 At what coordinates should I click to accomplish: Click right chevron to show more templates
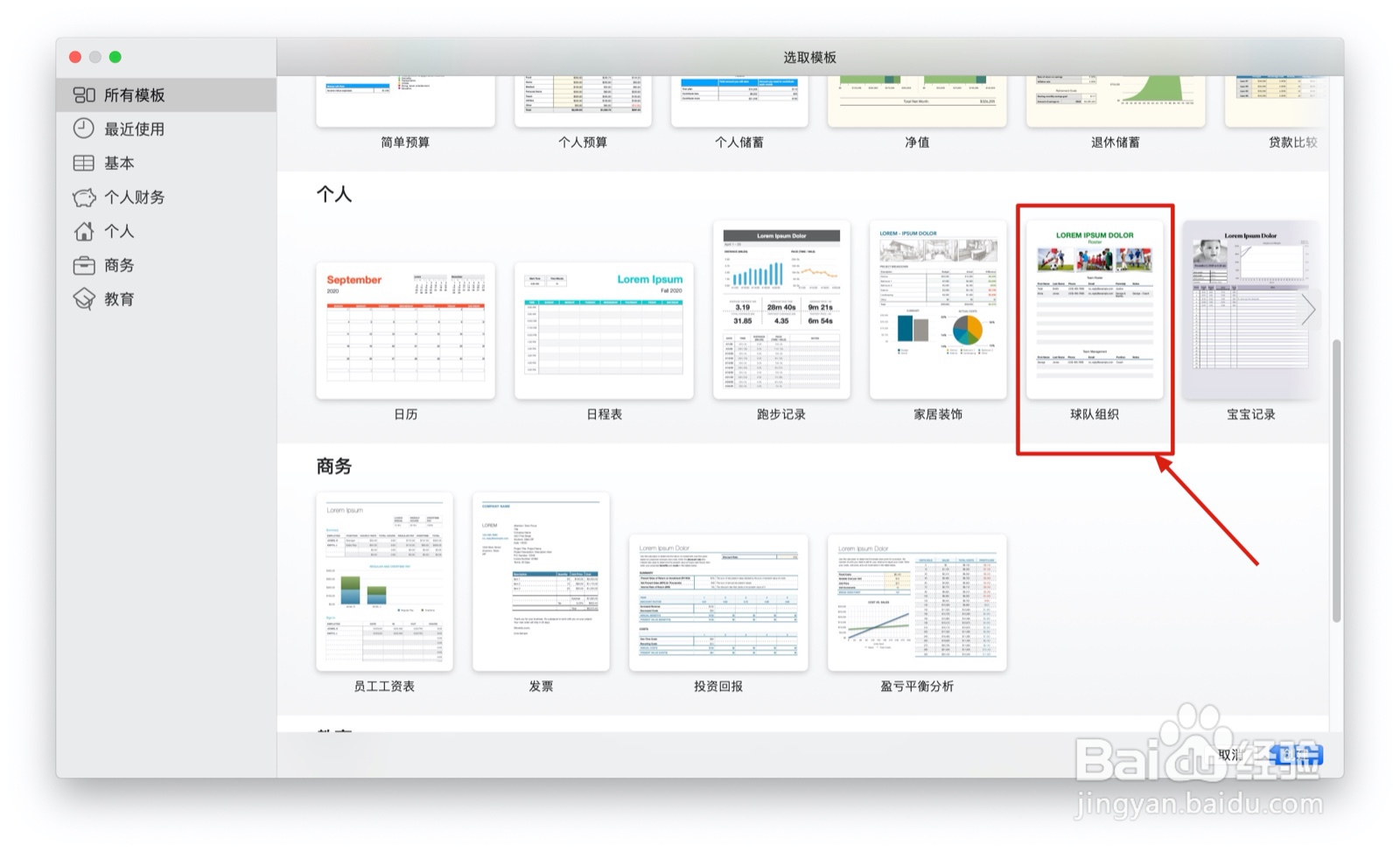pyautogui.click(x=1307, y=309)
